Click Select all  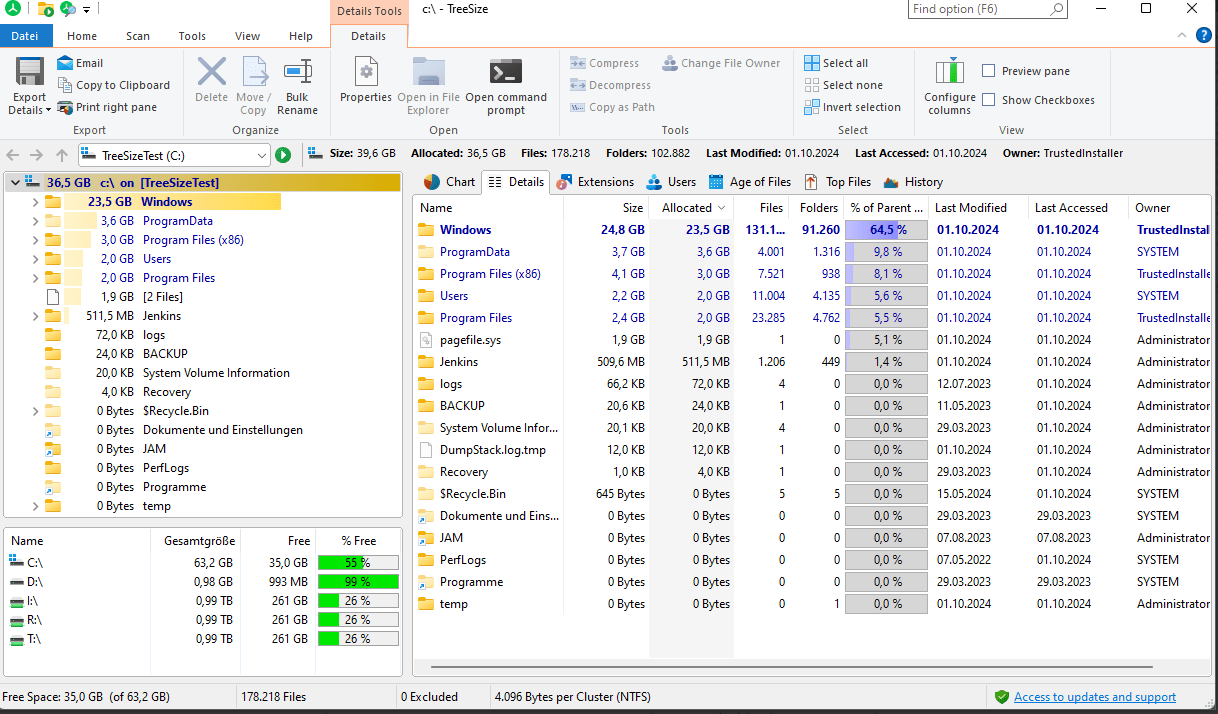(x=836, y=63)
